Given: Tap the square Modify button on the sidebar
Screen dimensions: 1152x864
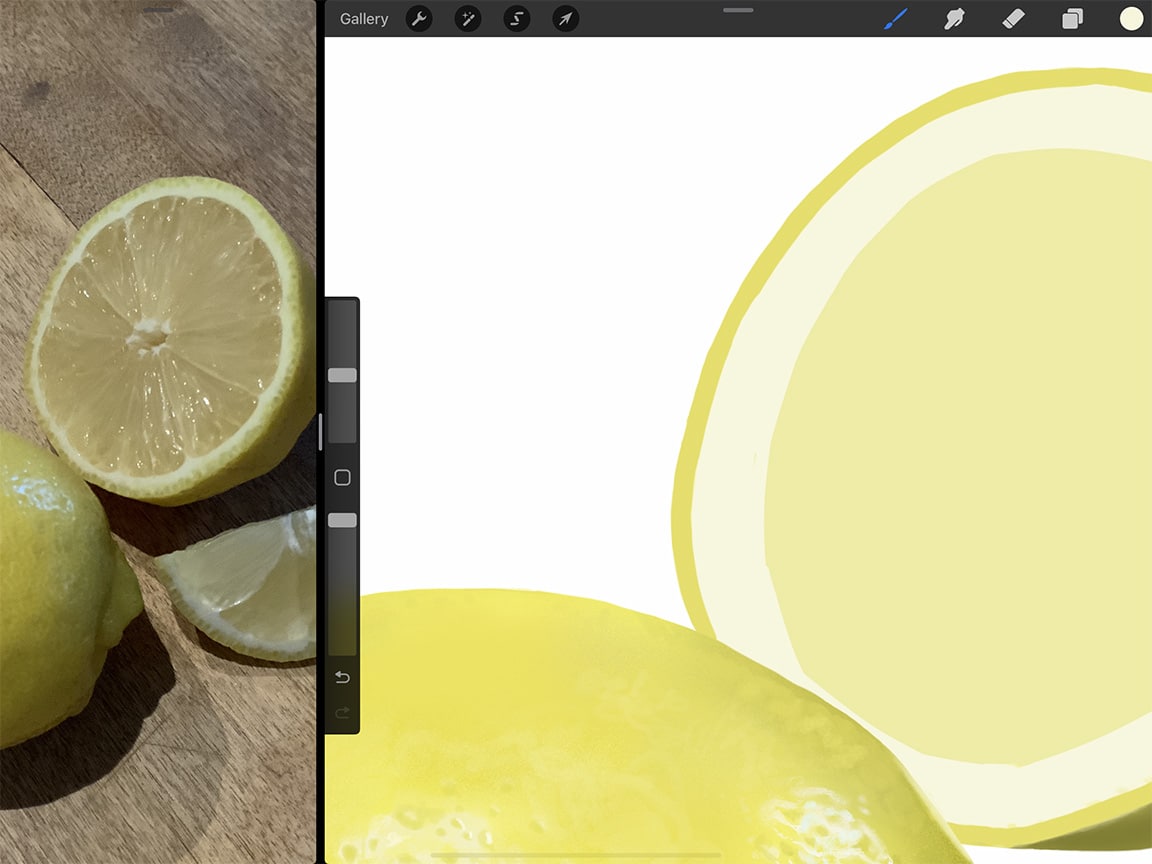Looking at the screenshot, I should [x=342, y=477].
